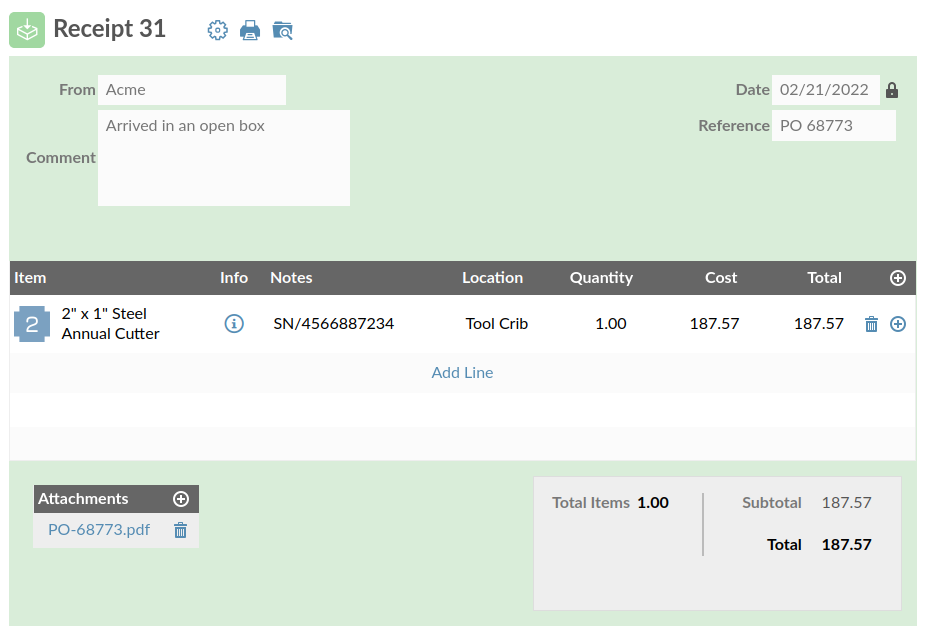The image size is (925, 638).
Task: Click the Cost column header
Action: [721, 278]
